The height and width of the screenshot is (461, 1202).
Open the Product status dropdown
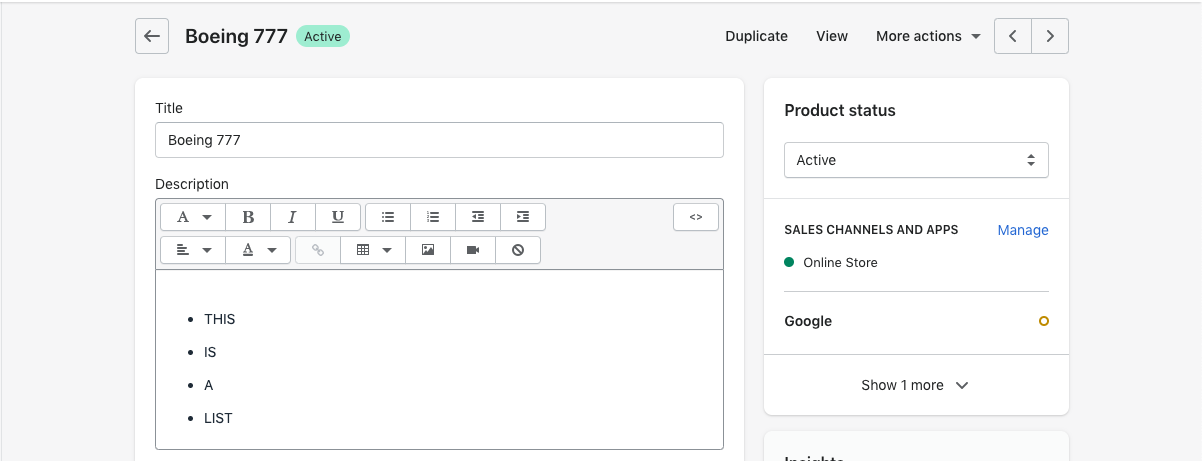[x=915, y=160]
